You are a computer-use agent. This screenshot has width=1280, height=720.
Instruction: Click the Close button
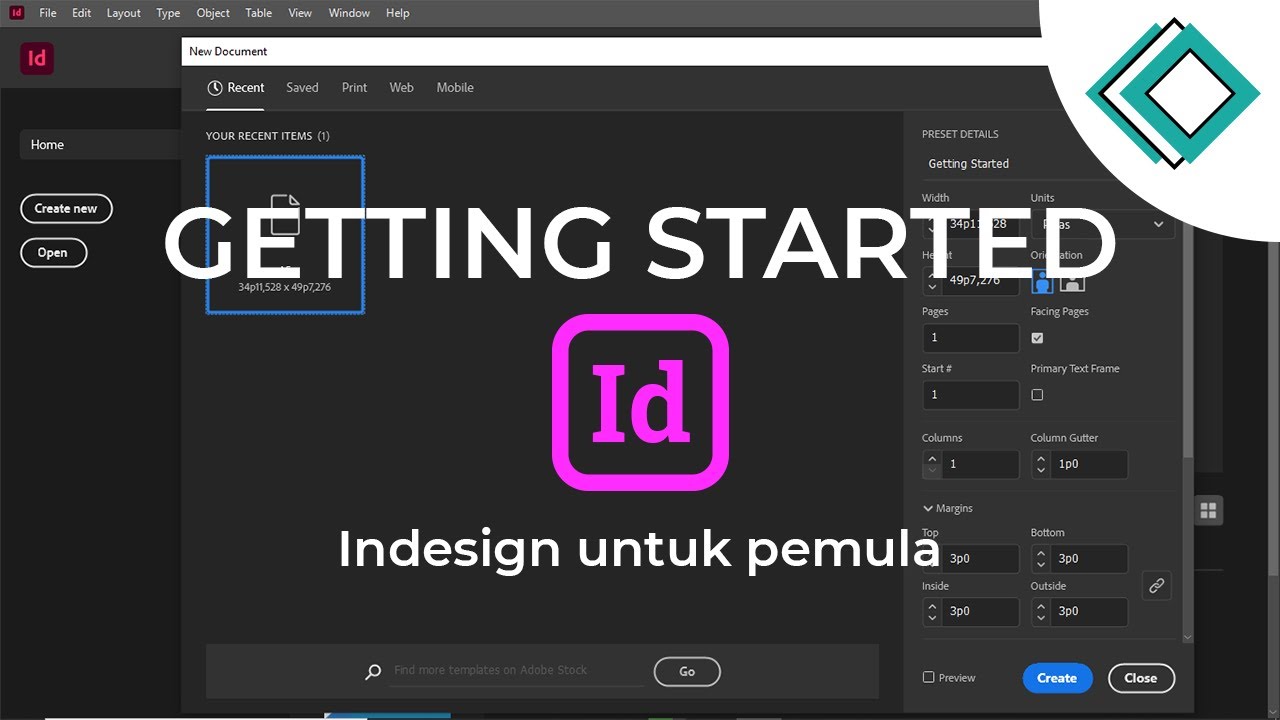[1141, 678]
